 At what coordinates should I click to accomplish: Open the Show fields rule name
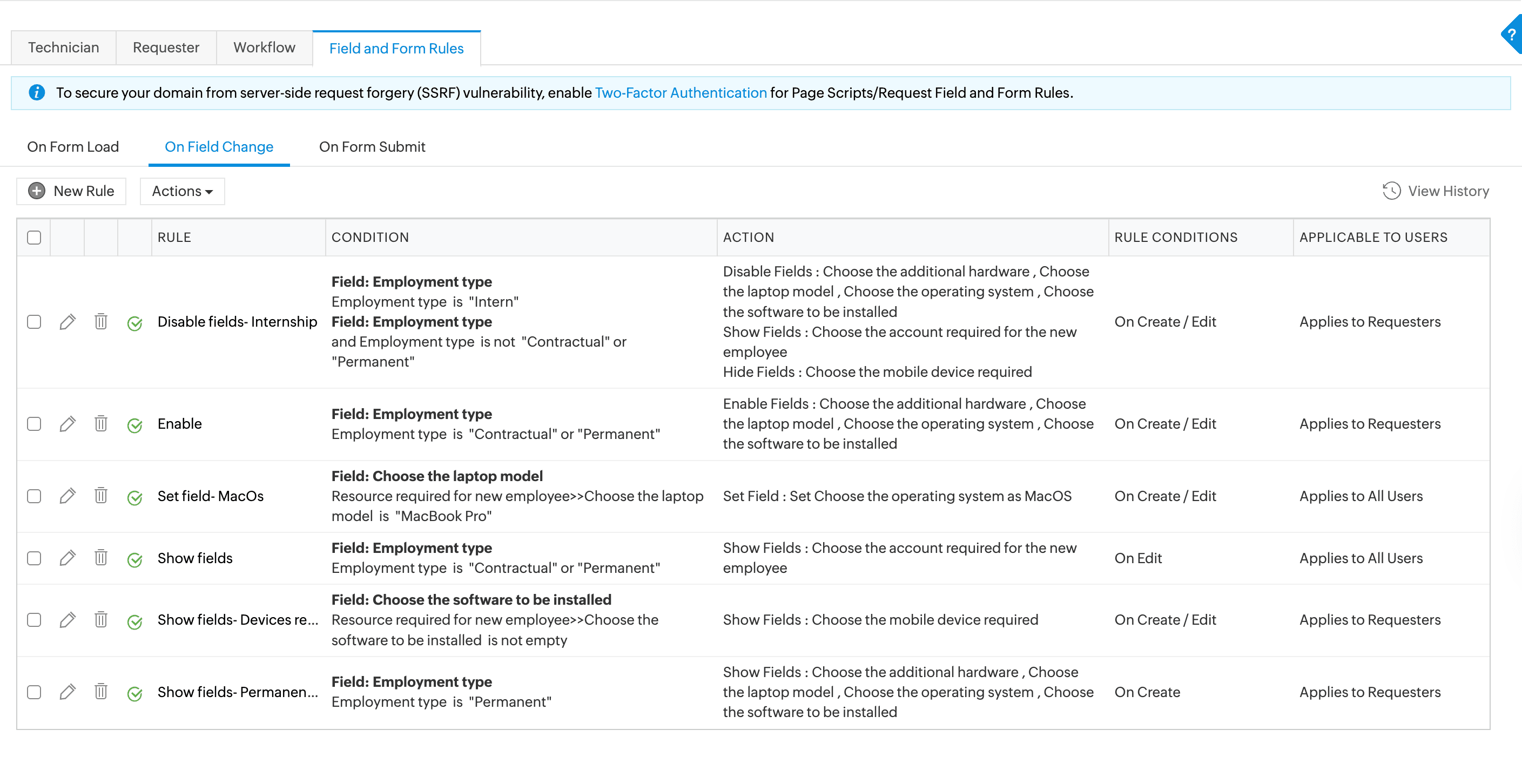pos(195,558)
